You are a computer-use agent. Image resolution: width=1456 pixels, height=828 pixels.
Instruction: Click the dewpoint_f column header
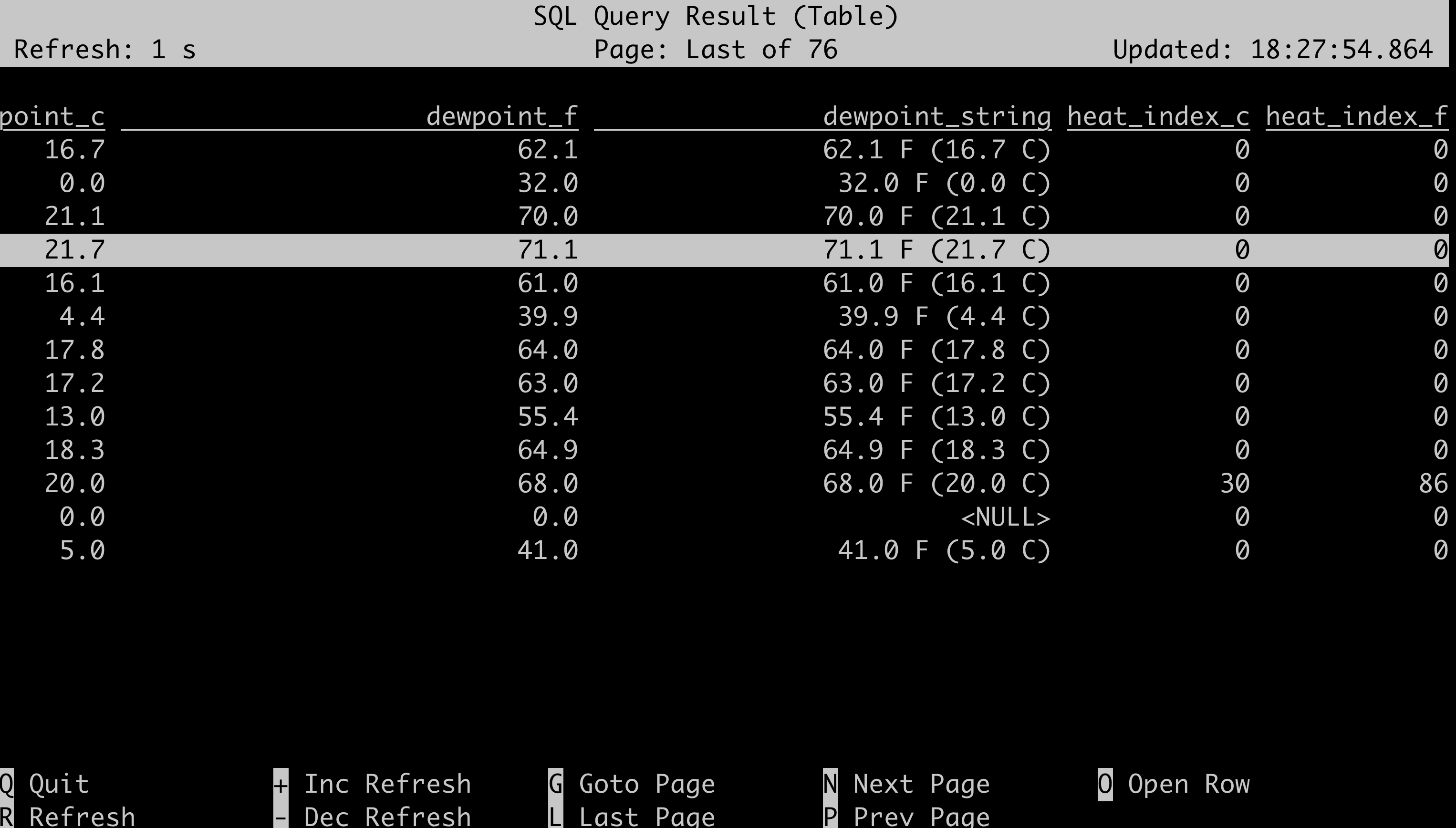[x=502, y=116]
